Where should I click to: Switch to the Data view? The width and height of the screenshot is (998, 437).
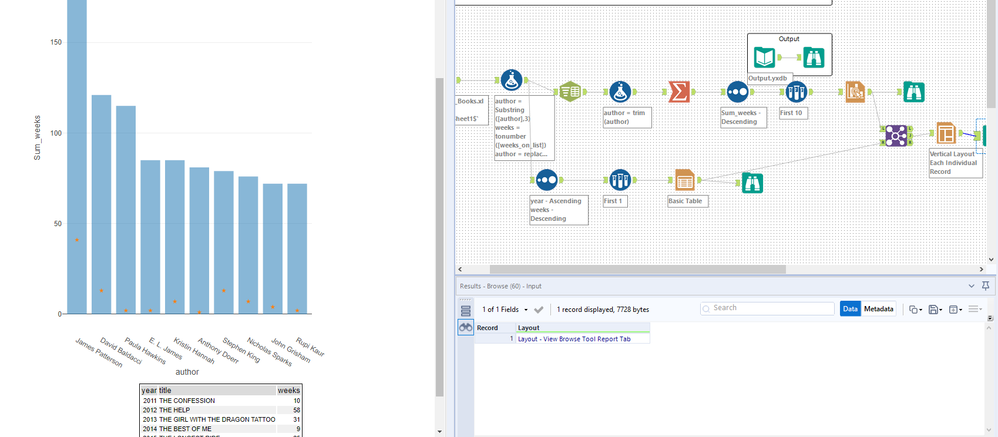[850, 309]
